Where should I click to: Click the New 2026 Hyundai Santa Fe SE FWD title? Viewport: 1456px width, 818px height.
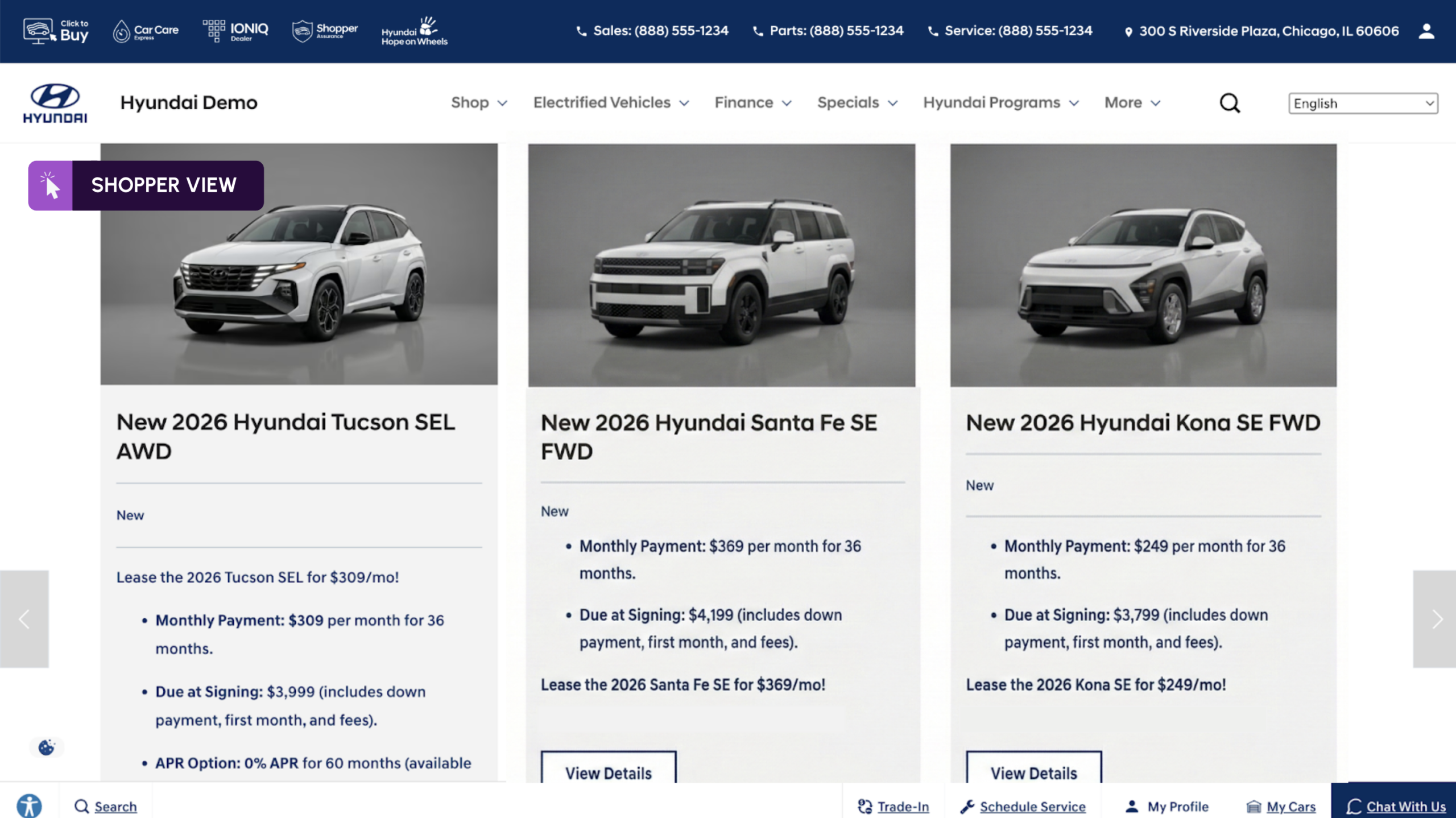(x=709, y=437)
